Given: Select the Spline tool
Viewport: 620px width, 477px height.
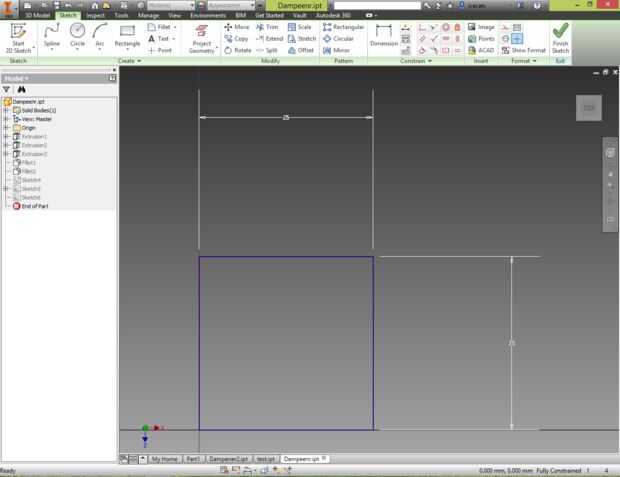Looking at the screenshot, I should click(52, 36).
